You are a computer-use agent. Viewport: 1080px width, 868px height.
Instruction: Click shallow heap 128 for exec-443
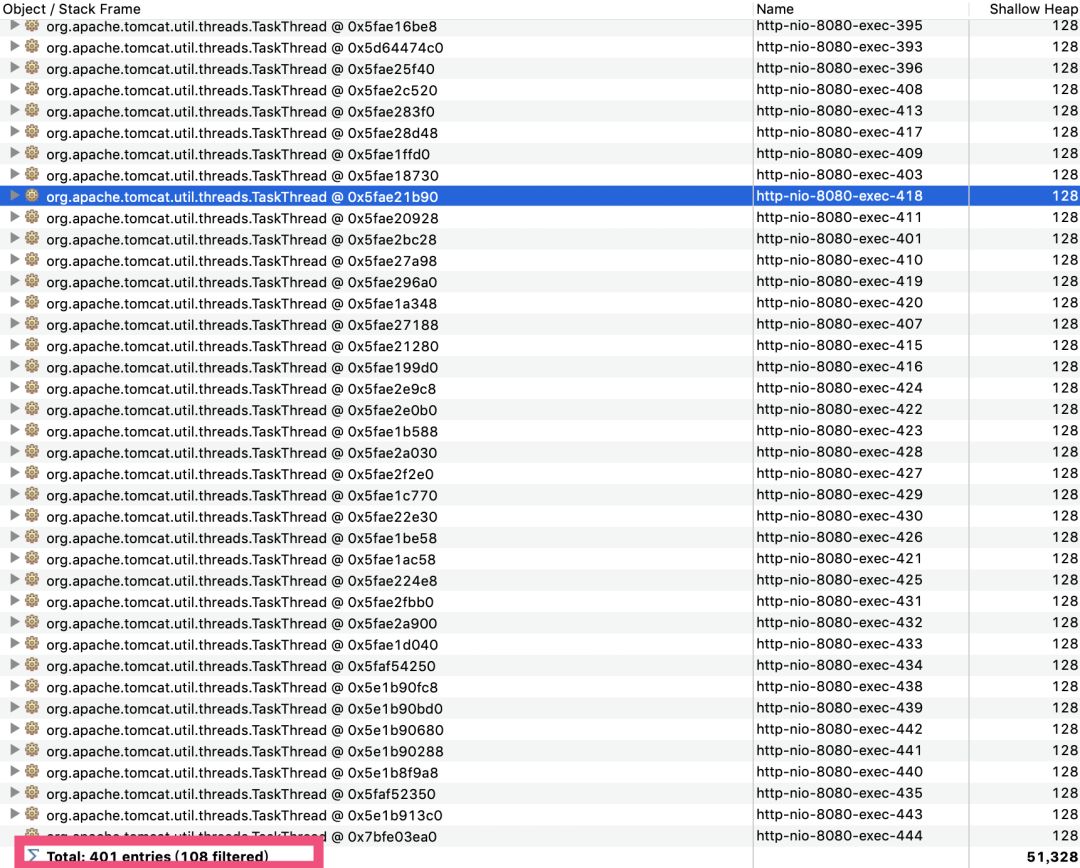click(x=1064, y=815)
